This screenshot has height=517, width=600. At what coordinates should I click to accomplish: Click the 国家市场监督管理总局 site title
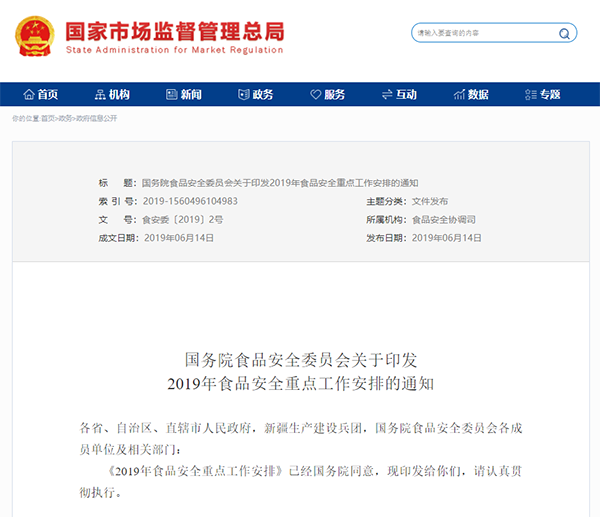[175, 31]
